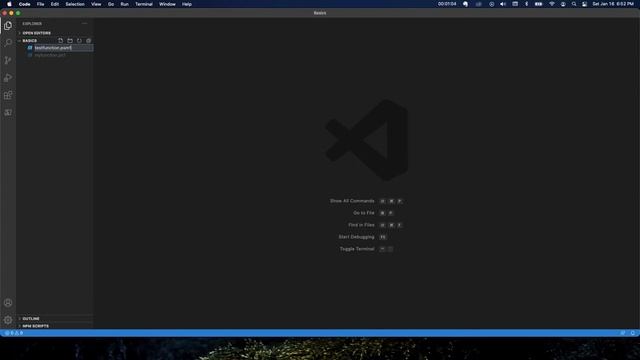640x360 pixels.
Task: Collapse the BASICS folder section
Action: [x=29, y=41]
